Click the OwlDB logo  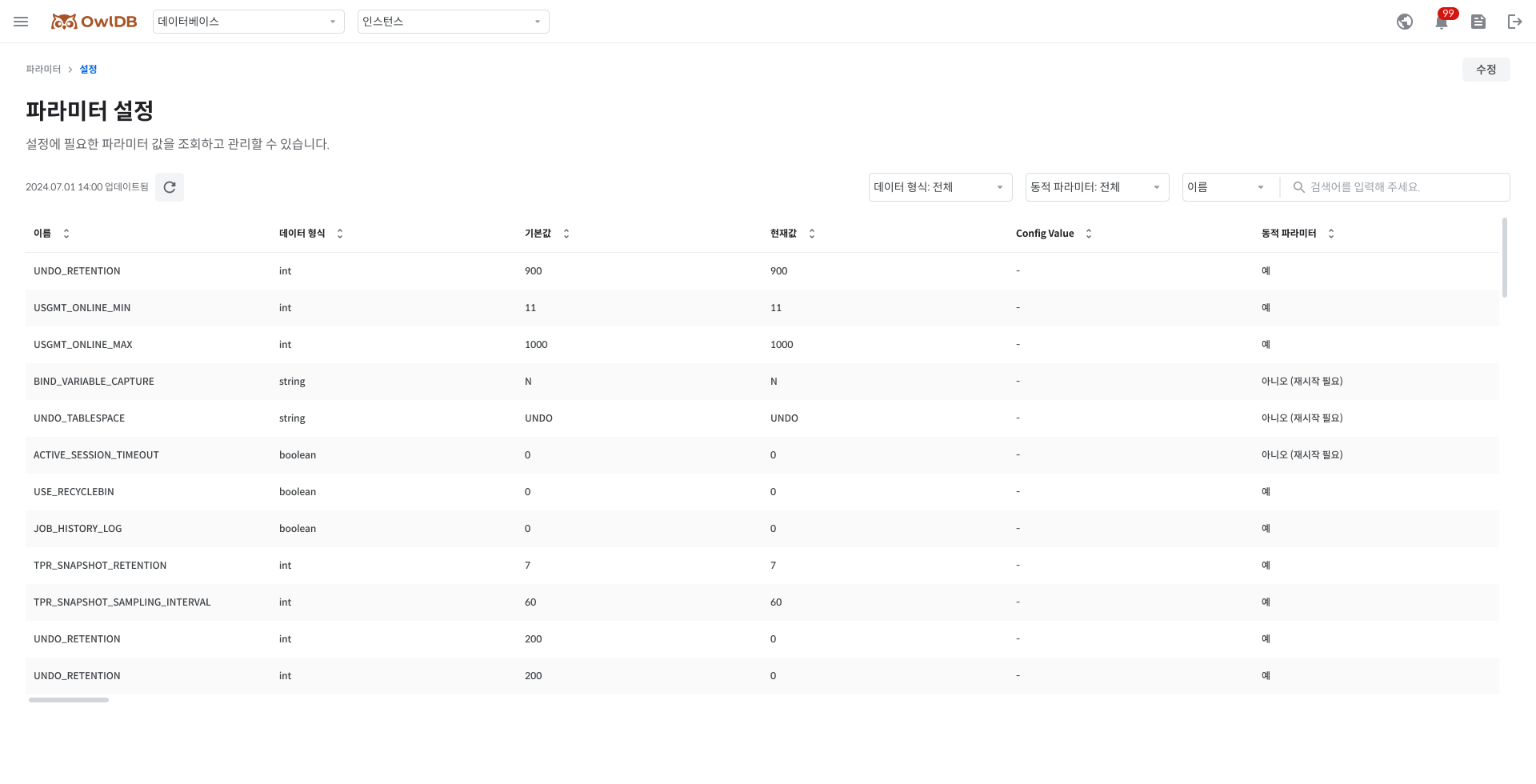[94, 22]
